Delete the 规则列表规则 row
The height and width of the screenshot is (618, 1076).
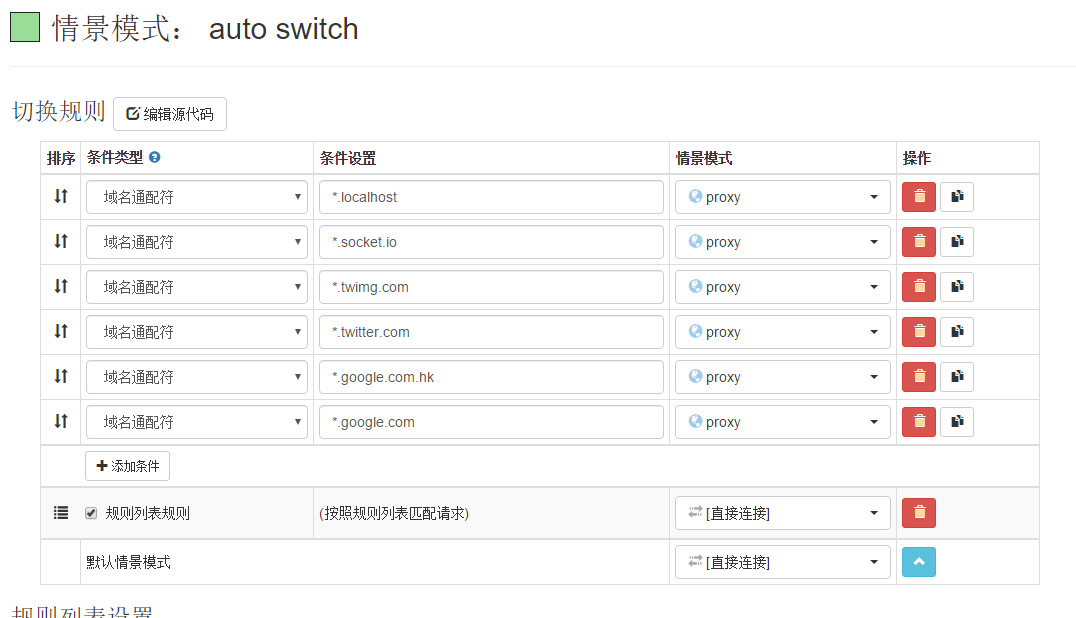918,513
